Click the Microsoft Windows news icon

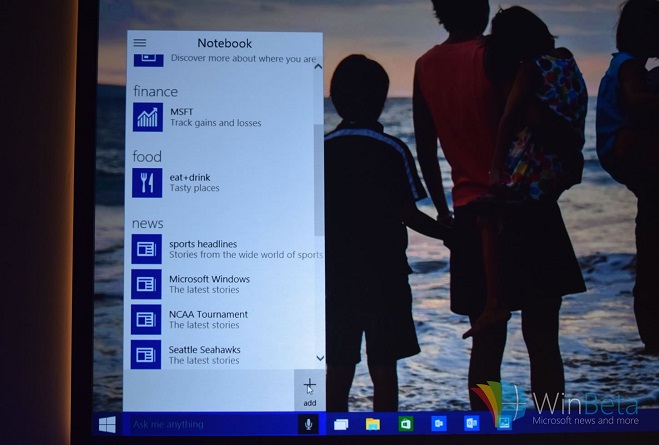146,284
